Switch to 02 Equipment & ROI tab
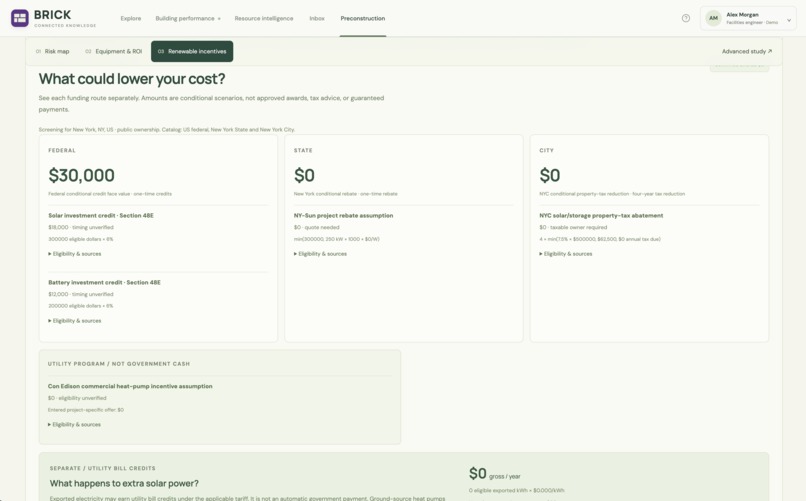This screenshot has width=806, height=501. click(x=114, y=51)
